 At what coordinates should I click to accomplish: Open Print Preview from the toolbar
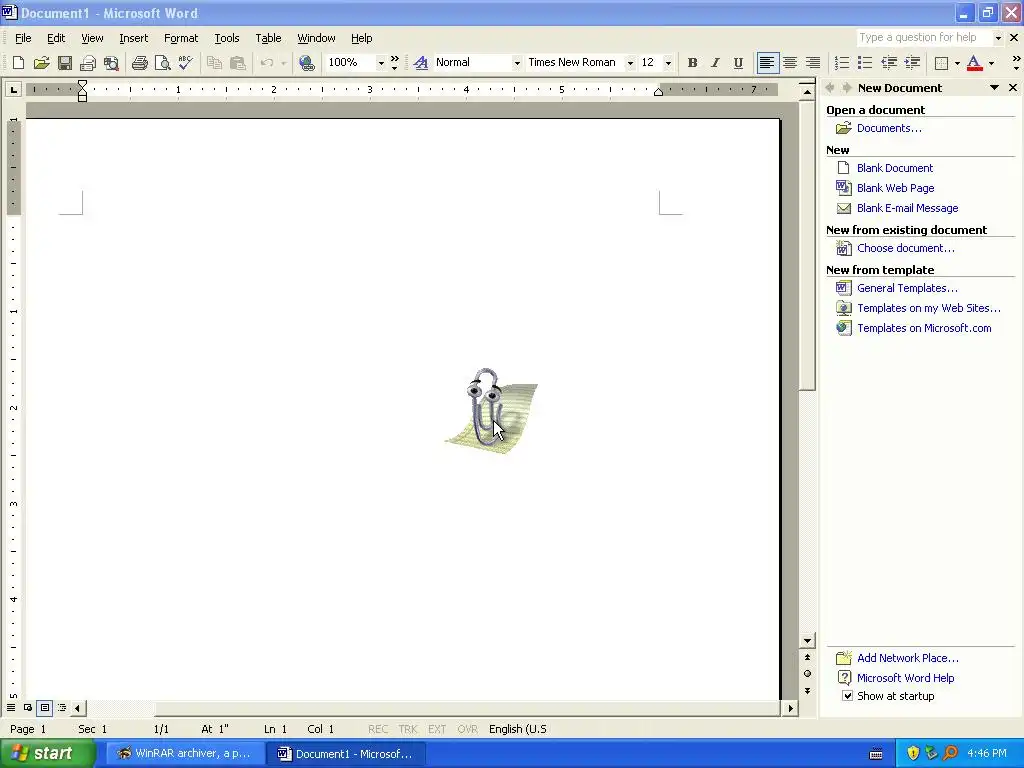162,63
